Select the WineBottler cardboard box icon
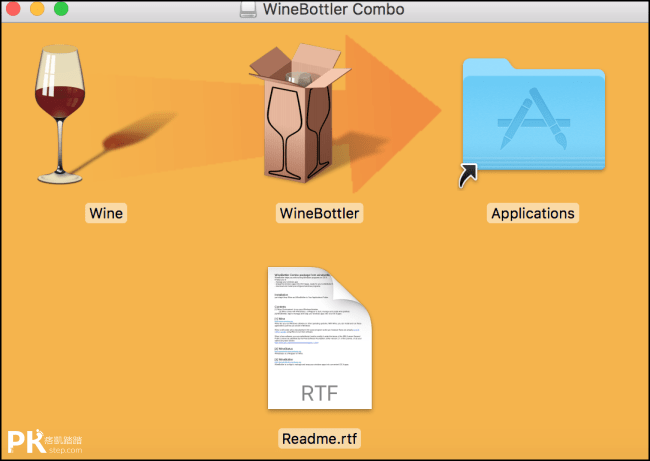 (x=300, y=113)
